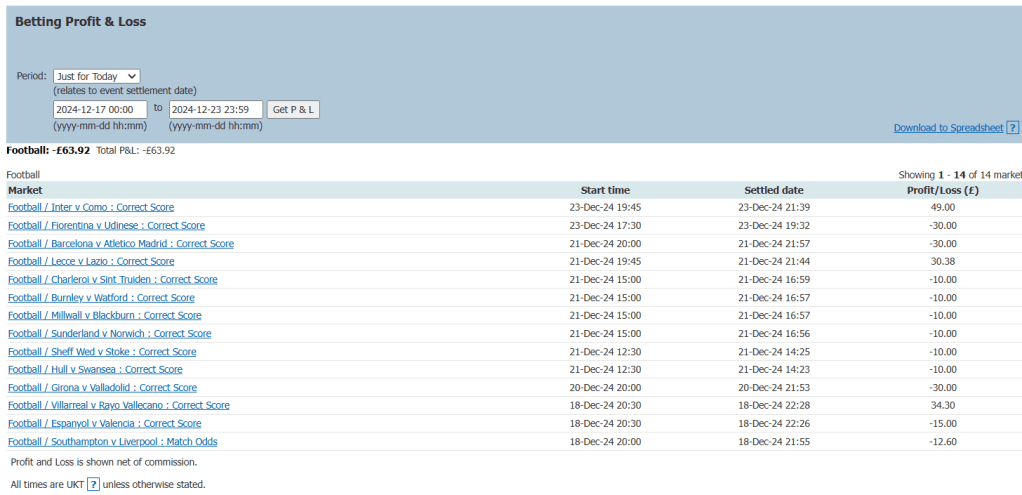Click the Download to Spreadsheet link
This screenshot has height=495, width=1022.
pyautogui.click(x=948, y=128)
